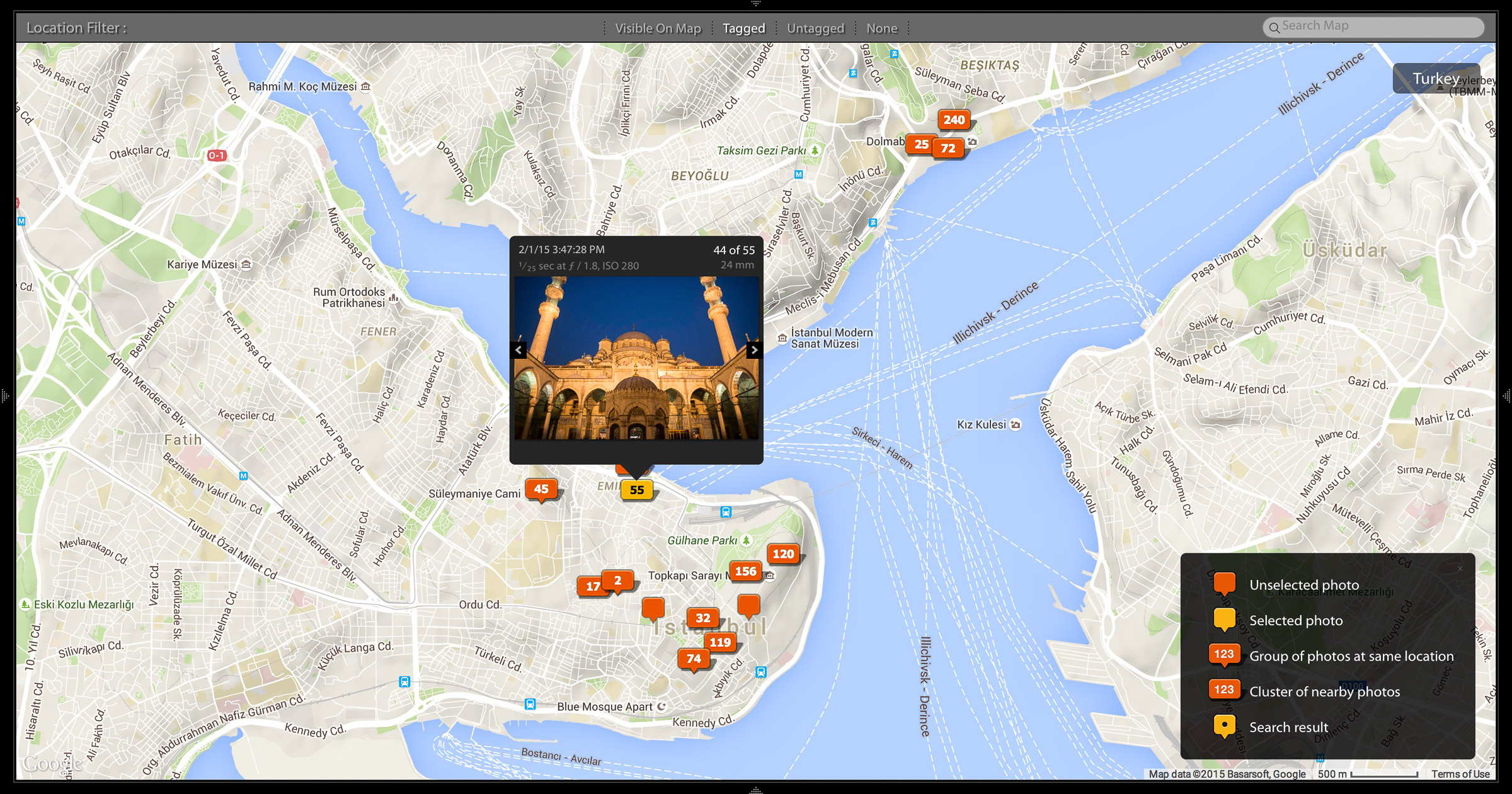This screenshot has width=1512, height=794.
Task: Click the 2/1/15 3:47:28 PM timestamp
Action: tap(561, 249)
